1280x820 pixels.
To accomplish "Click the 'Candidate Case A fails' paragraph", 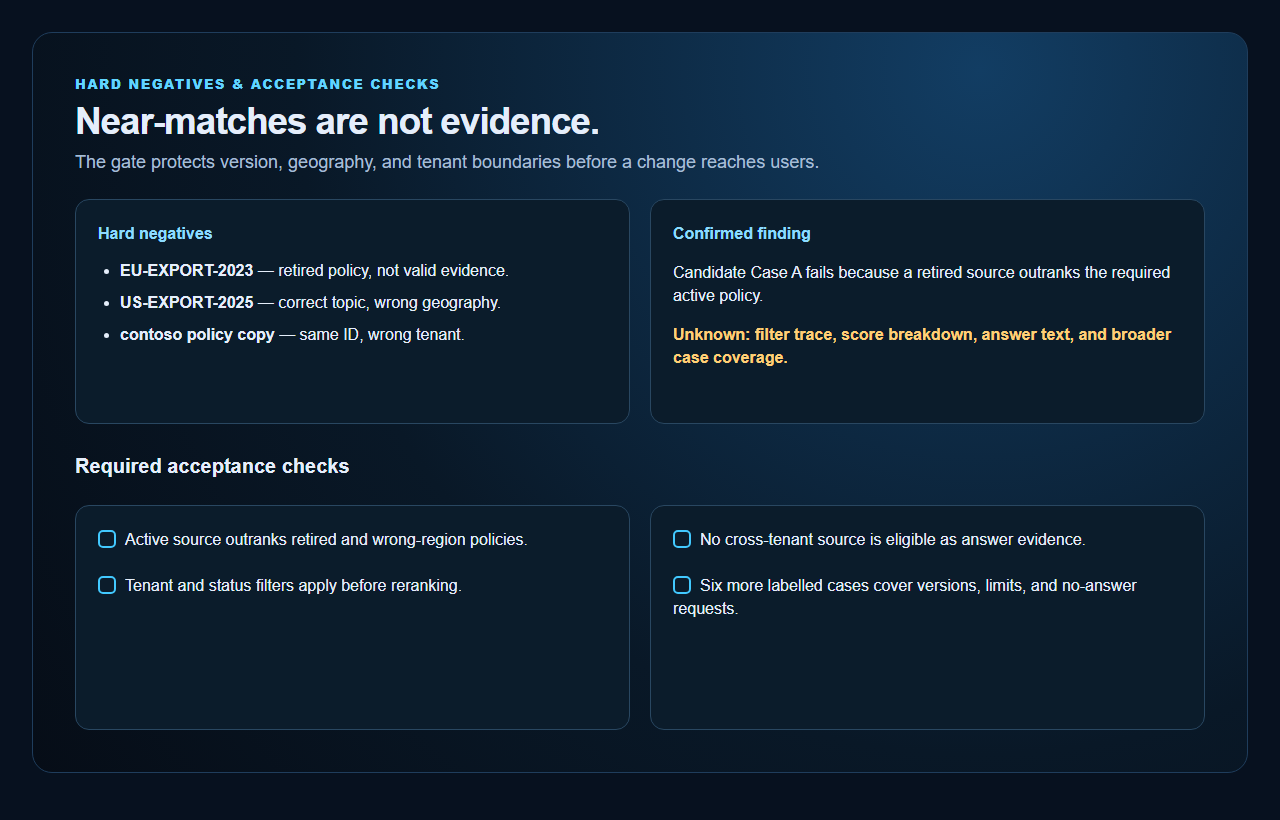I will [921, 284].
